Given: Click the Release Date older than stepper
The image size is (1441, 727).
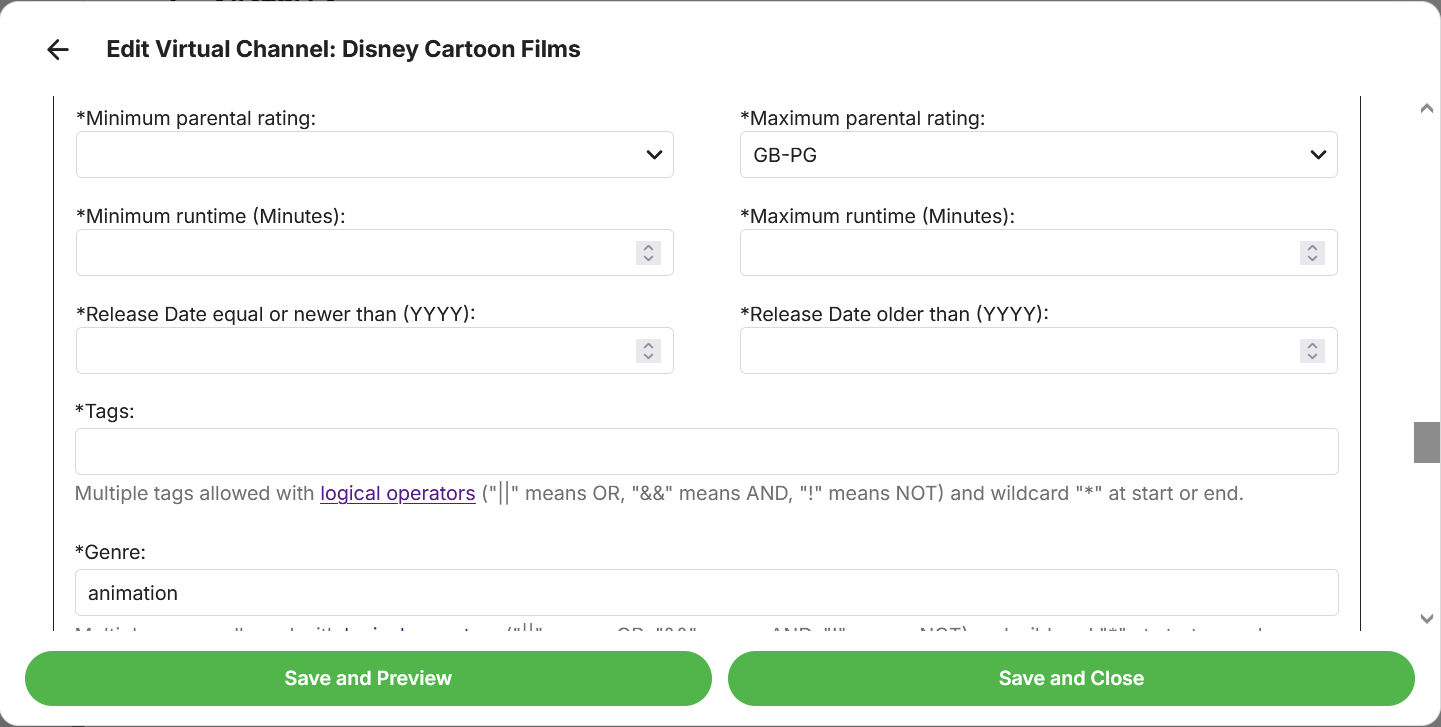Looking at the screenshot, I should (1312, 351).
